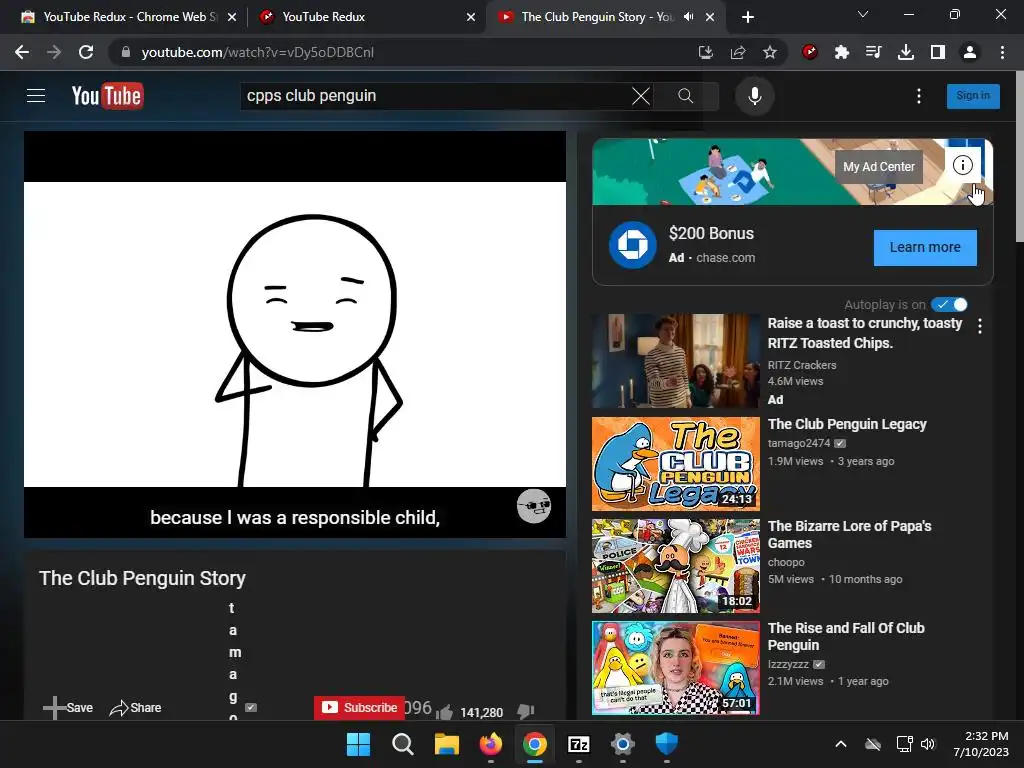Viewport: 1024px width, 768px height.
Task: Click Learn more on Chase ad
Action: tap(925, 248)
